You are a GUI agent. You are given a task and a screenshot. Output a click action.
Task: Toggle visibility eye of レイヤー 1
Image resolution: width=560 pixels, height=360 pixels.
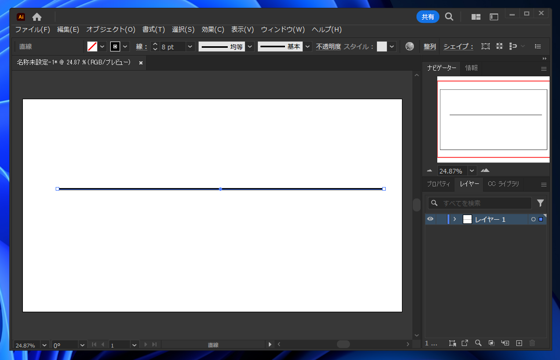[x=430, y=219]
